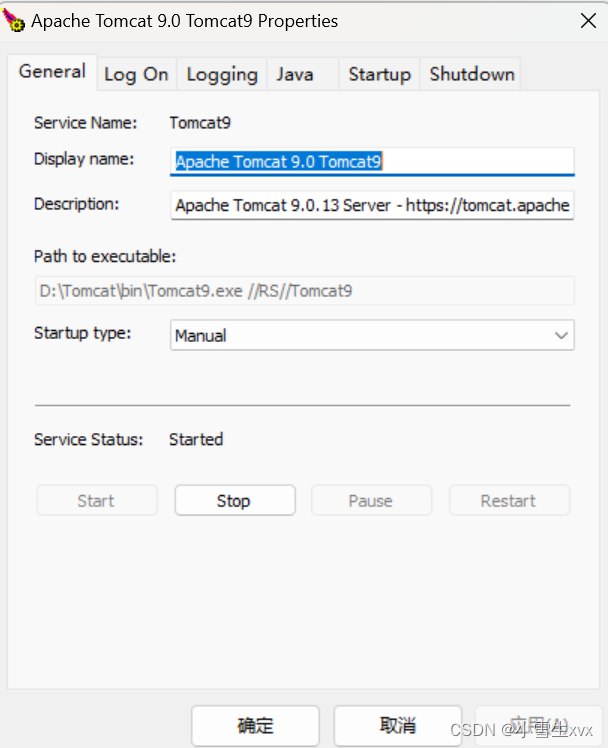Viewport: 608px width, 748px height.
Task: Click the 'Started' service status text
Action: pos(196,439)
